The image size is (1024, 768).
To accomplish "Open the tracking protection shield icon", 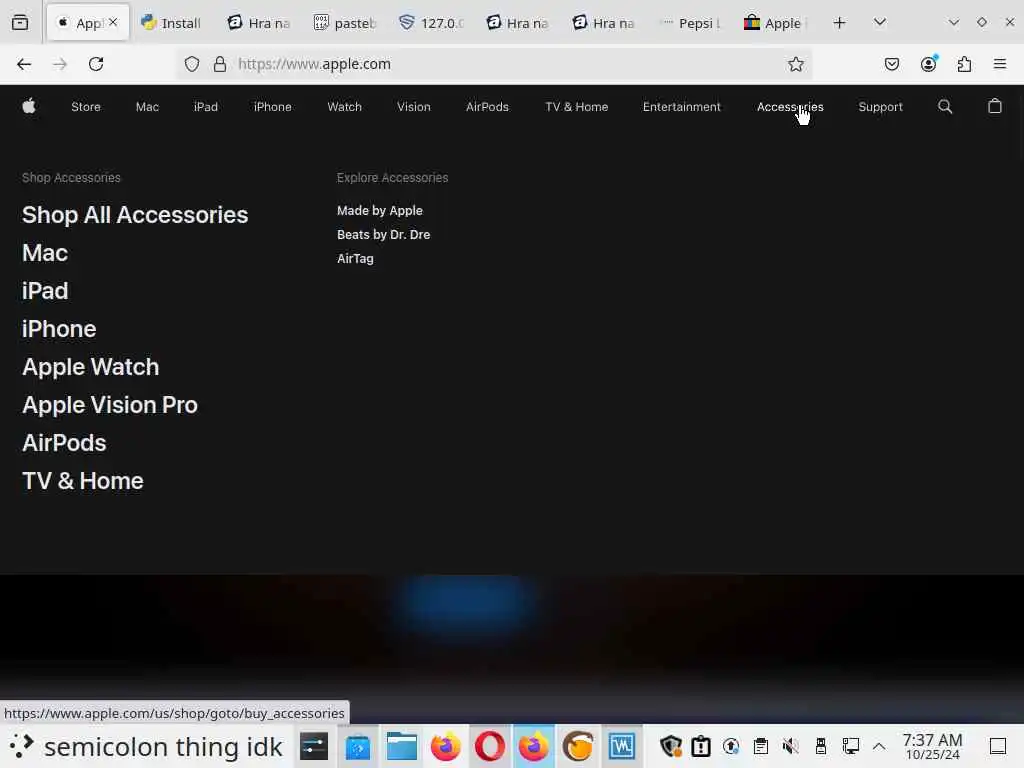I will tap(192, 64).
